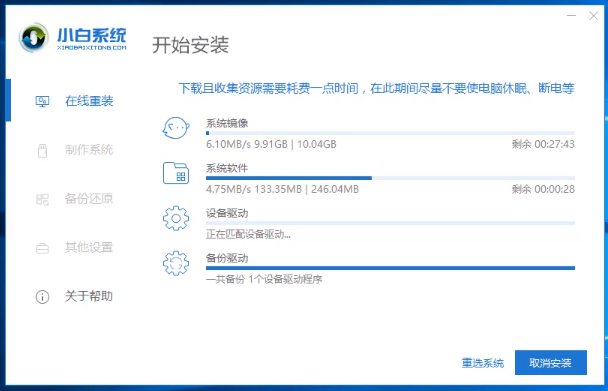Click the 系统软件 label
The height and width of the screenshot is (391, 608).
(x=227, y=168)
